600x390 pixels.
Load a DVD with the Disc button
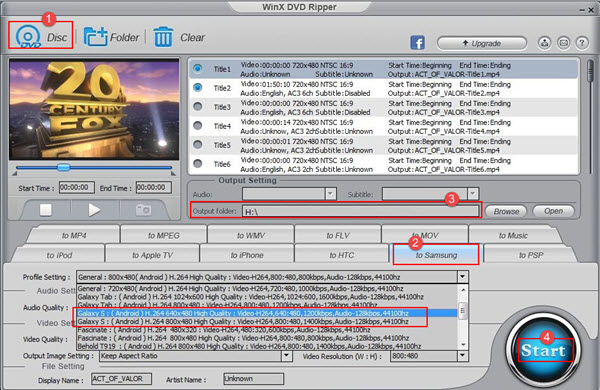click(41, 36)
